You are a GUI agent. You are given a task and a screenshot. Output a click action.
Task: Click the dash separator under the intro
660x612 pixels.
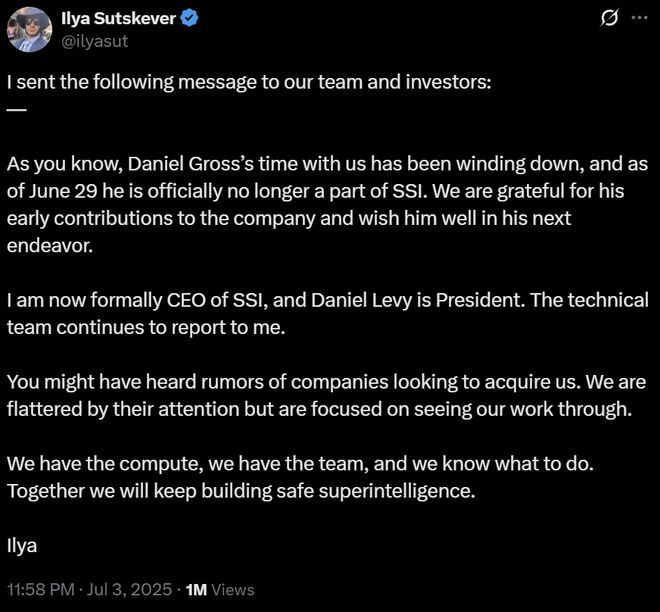point(16,108)
